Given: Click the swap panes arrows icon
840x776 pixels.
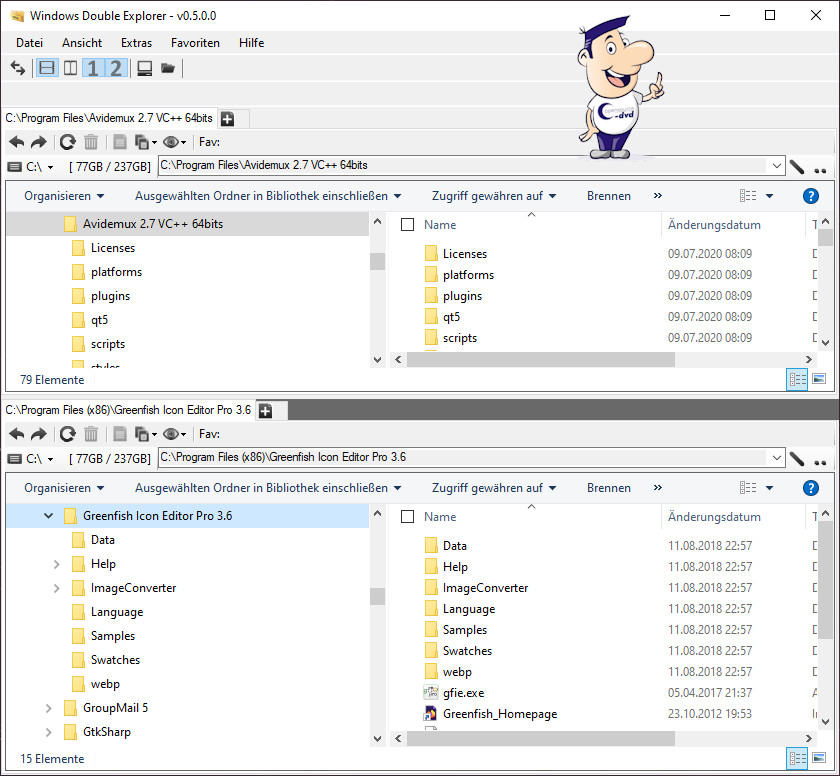Looking at the screenshot, I should point(17,68).
